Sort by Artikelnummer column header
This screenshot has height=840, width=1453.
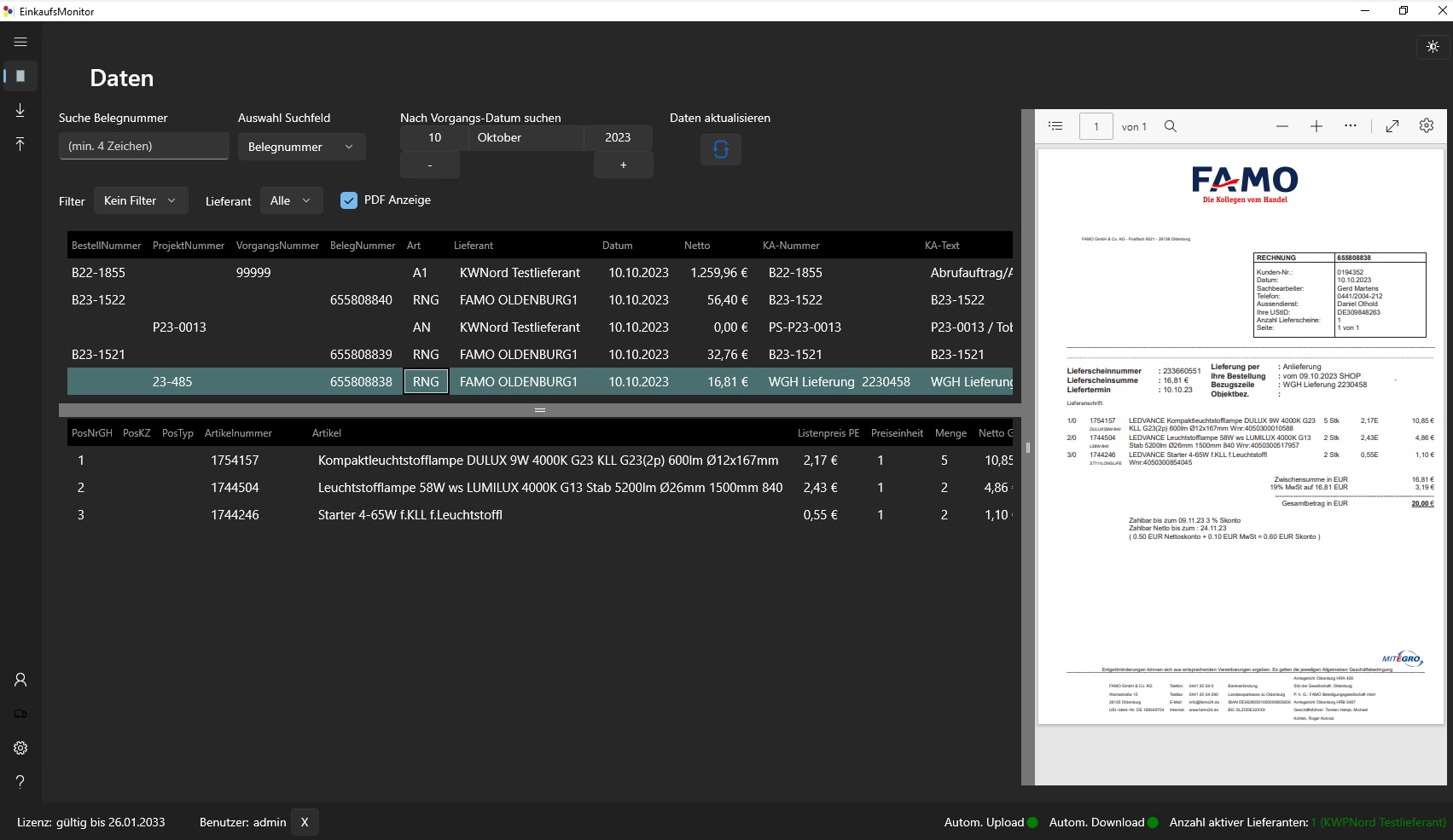click(238, 433)
